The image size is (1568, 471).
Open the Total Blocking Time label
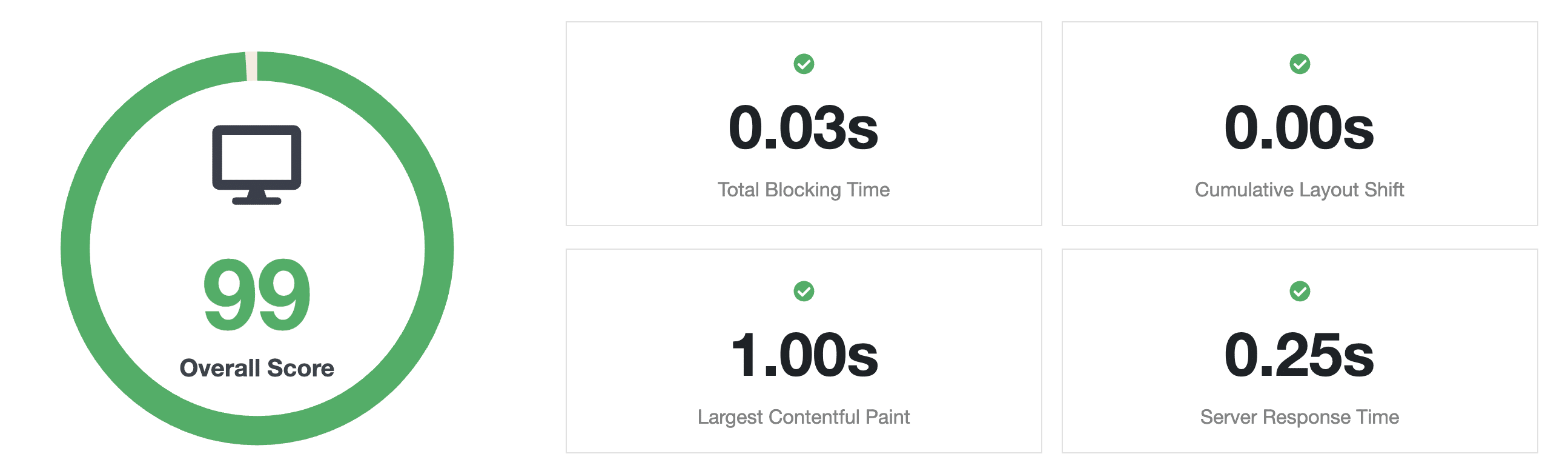click(804, 190)
